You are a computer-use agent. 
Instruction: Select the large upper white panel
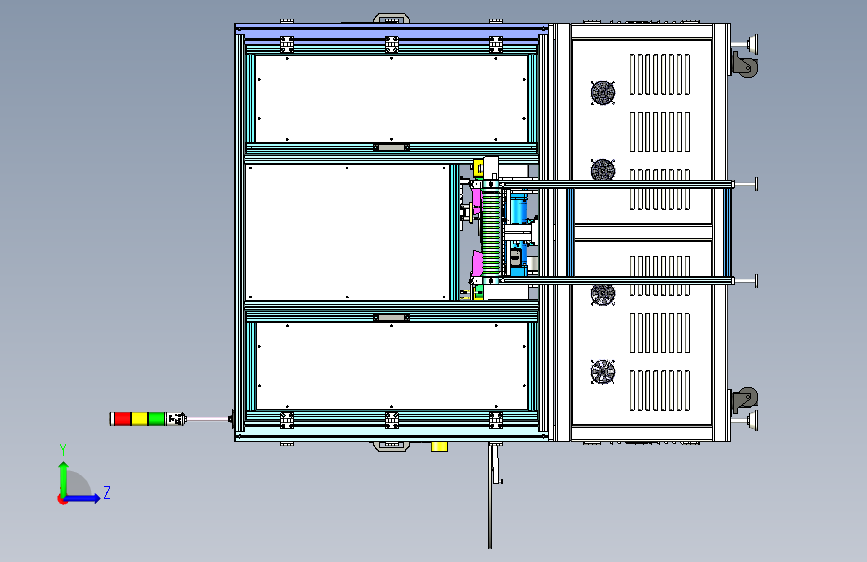pyautogui.click(x=391, y=98)
